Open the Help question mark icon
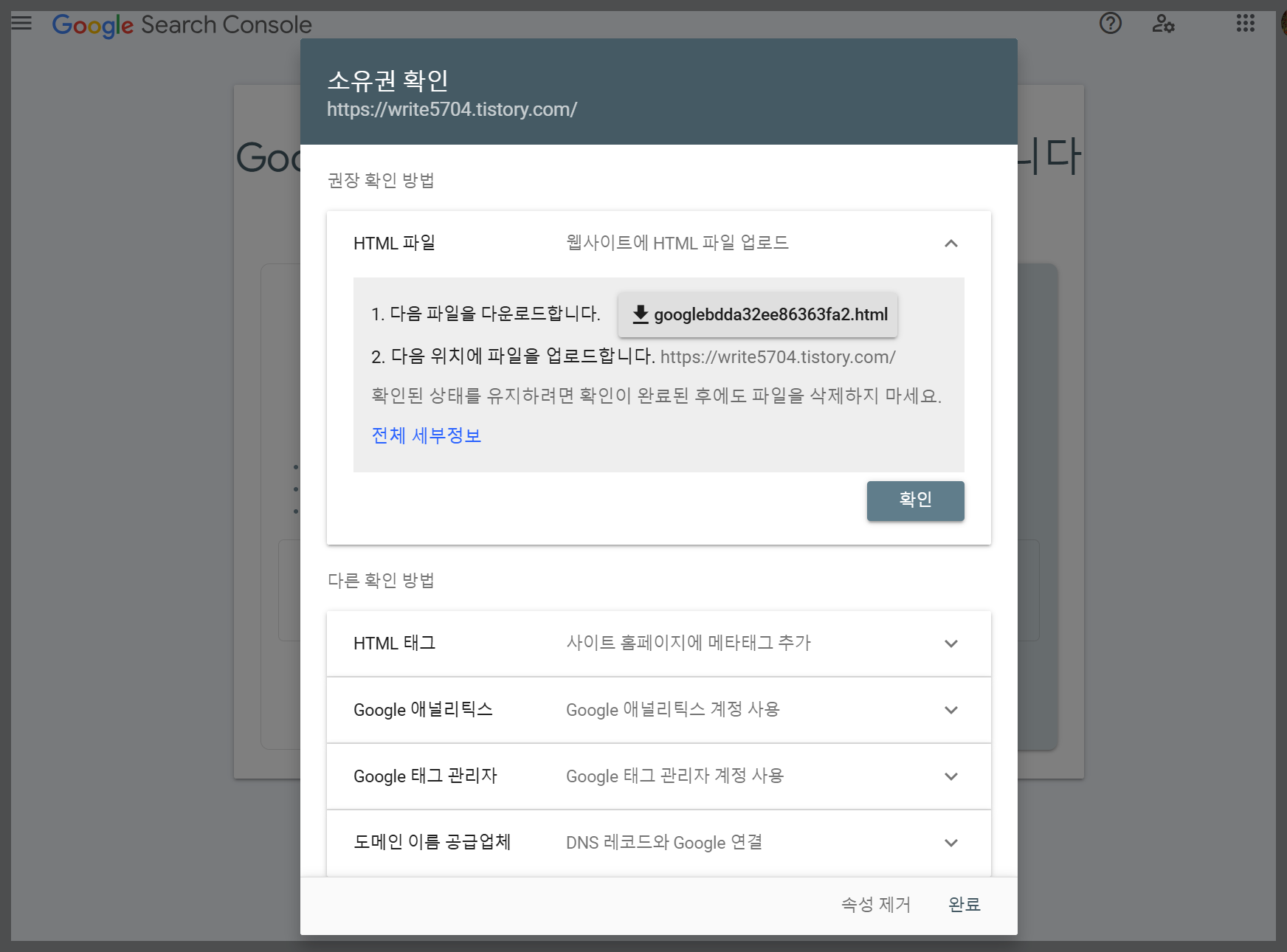Viewport: 1287px width, 952px height. coord(1110,24)
